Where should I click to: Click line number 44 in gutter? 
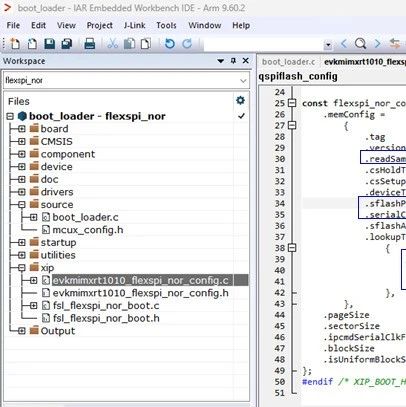pos(280,315)
